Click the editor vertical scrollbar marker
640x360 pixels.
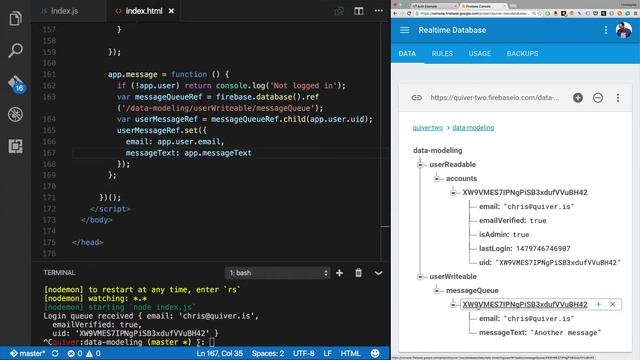coord(385,227)
